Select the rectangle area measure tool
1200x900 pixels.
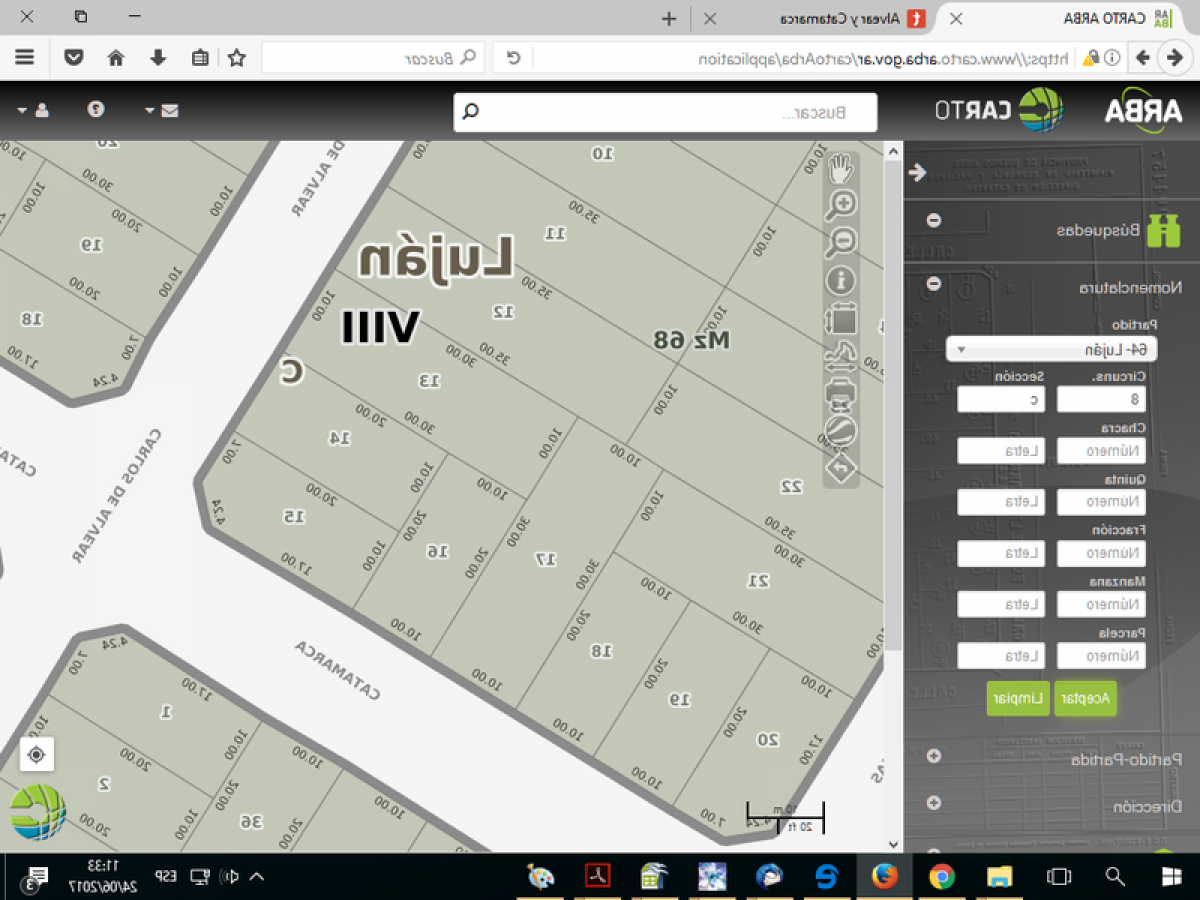point(841,318)
